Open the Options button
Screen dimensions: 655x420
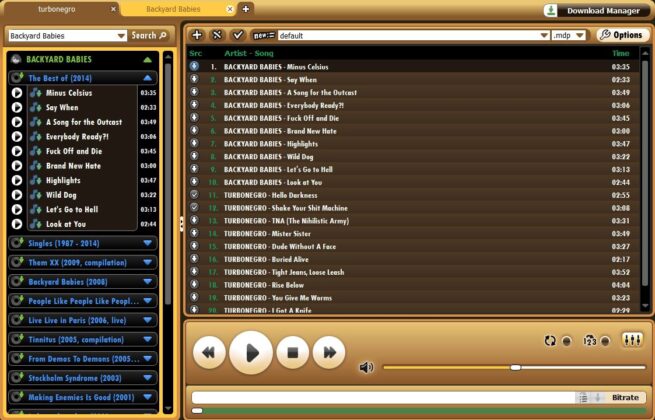(622, 35)
